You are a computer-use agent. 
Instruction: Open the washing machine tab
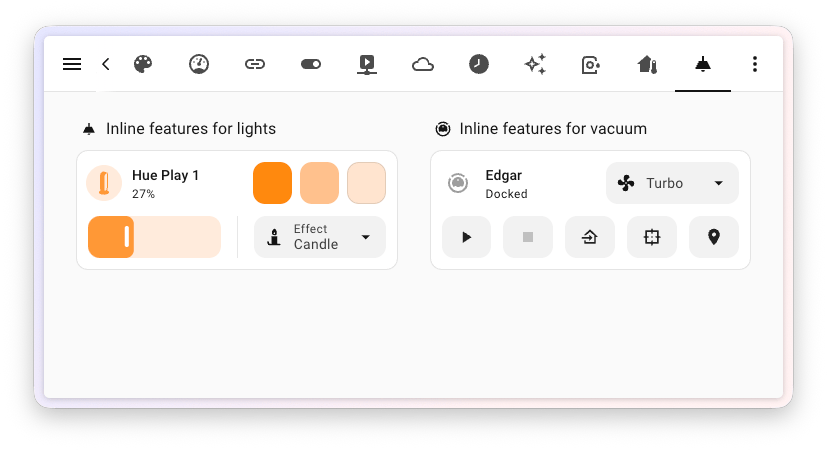pyautogui.click(x=591, y=64)
